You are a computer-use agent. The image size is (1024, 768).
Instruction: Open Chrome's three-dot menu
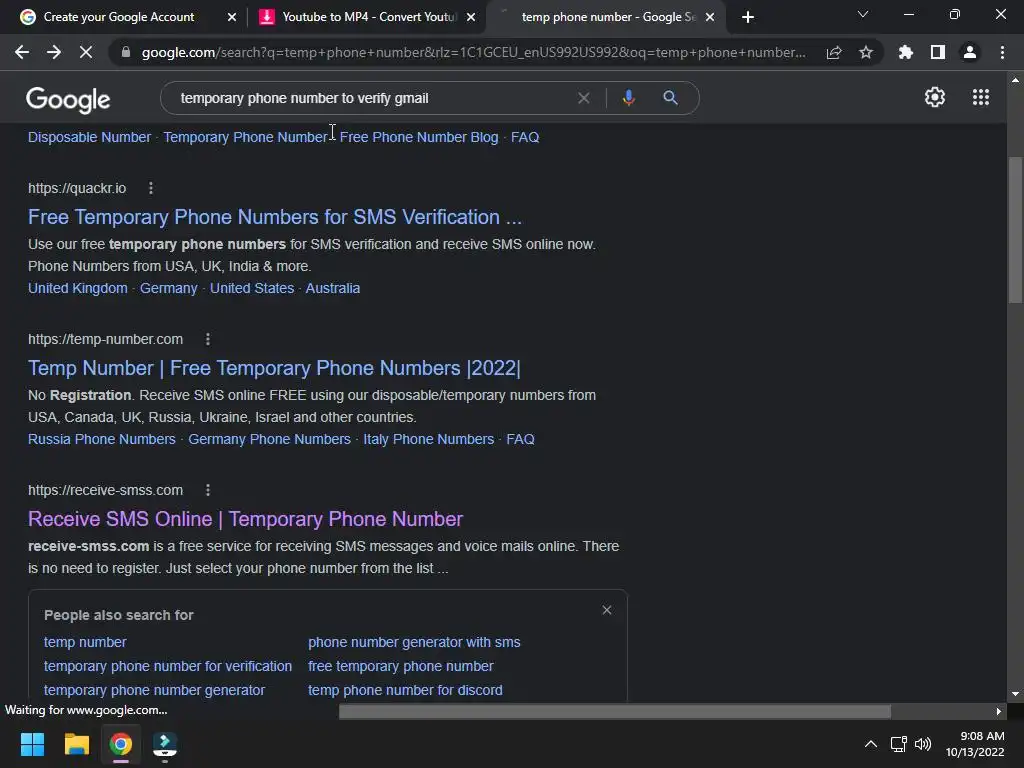pos(1002,52)
